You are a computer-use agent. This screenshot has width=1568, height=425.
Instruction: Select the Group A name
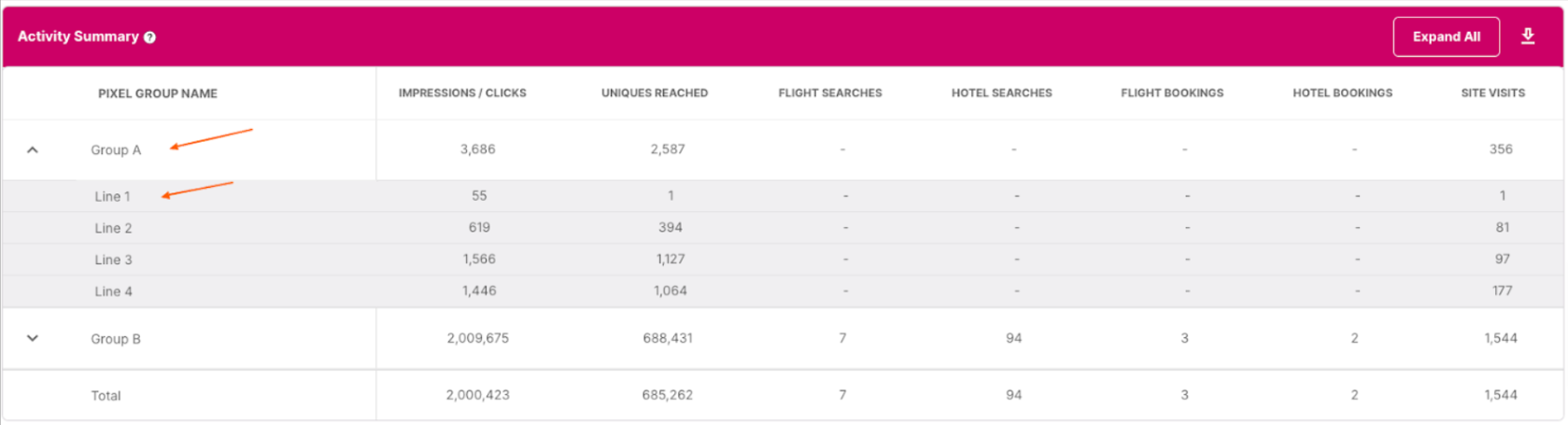click(116, 149)
